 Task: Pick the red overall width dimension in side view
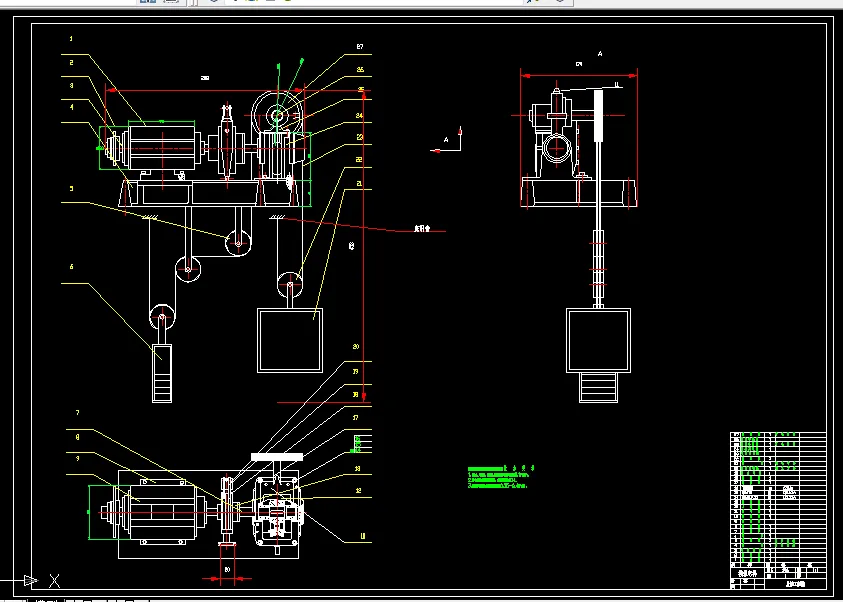tap(579, 76)
